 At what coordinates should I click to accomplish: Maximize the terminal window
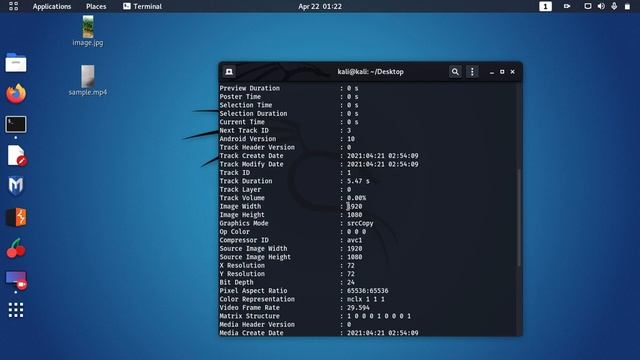click(502, 72)
